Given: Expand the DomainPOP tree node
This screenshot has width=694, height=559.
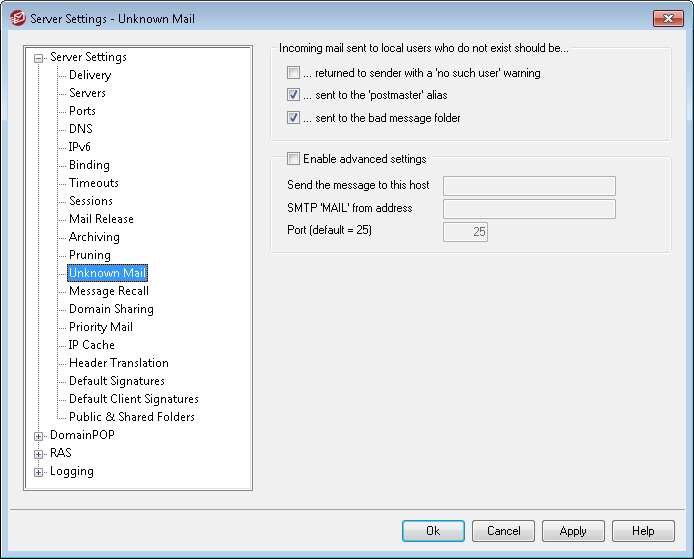Looking at the screenshot, I should click(x=39, y=436).
